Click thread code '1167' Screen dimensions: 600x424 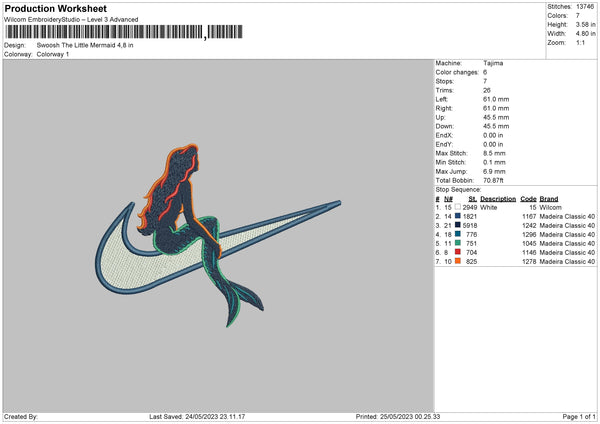pos(529,217)
